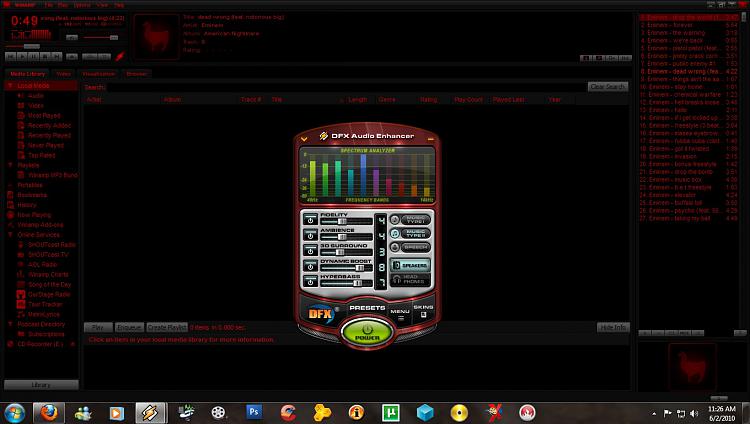This screenshot has width=750, height=424.
Task: Switch DFX output to Headphones
Action: coord(410,279)
